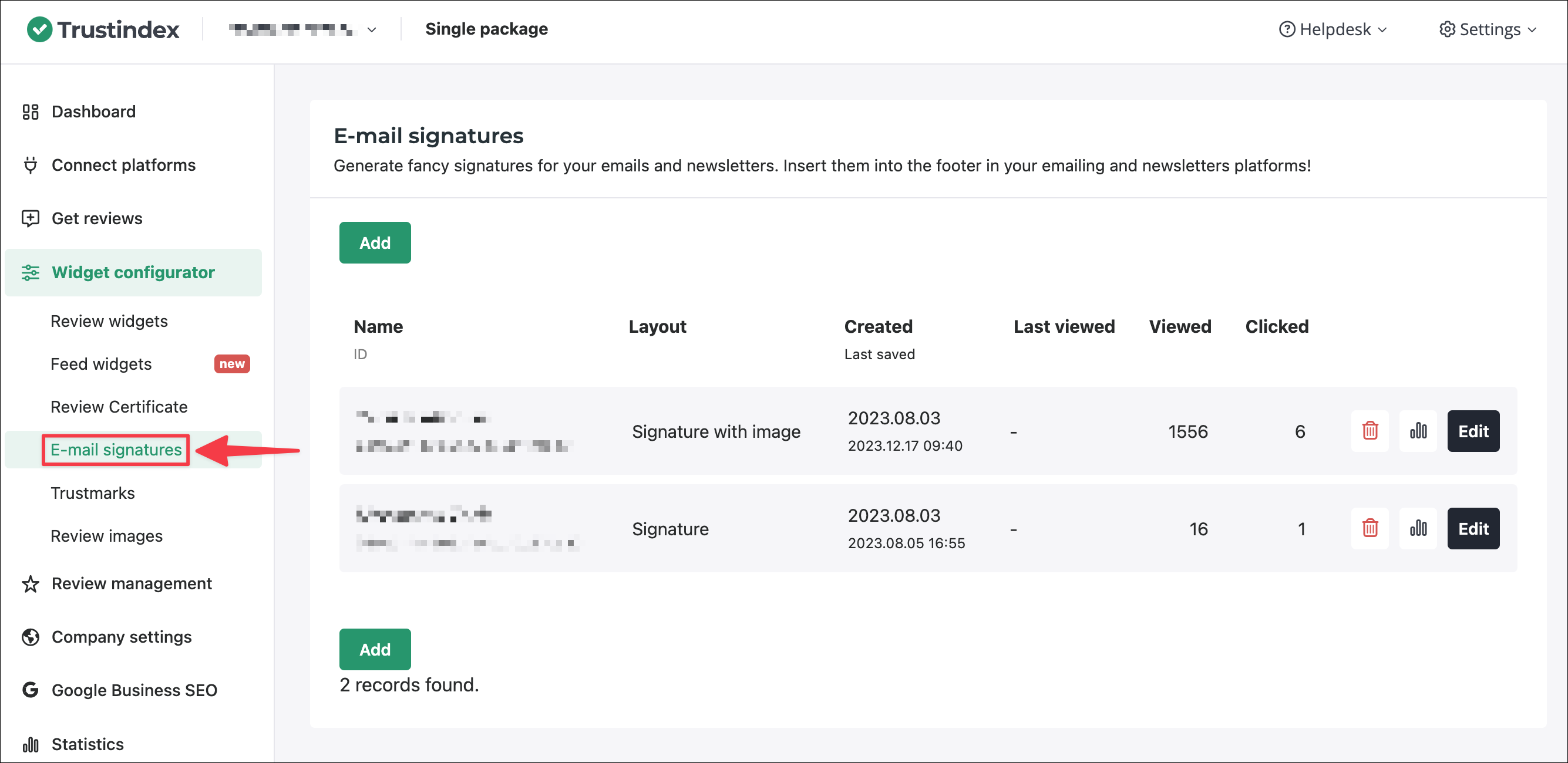Select Widget configurator in sidebar
Viewport: 1568px width, 763px height.
[x=133, y=272]
